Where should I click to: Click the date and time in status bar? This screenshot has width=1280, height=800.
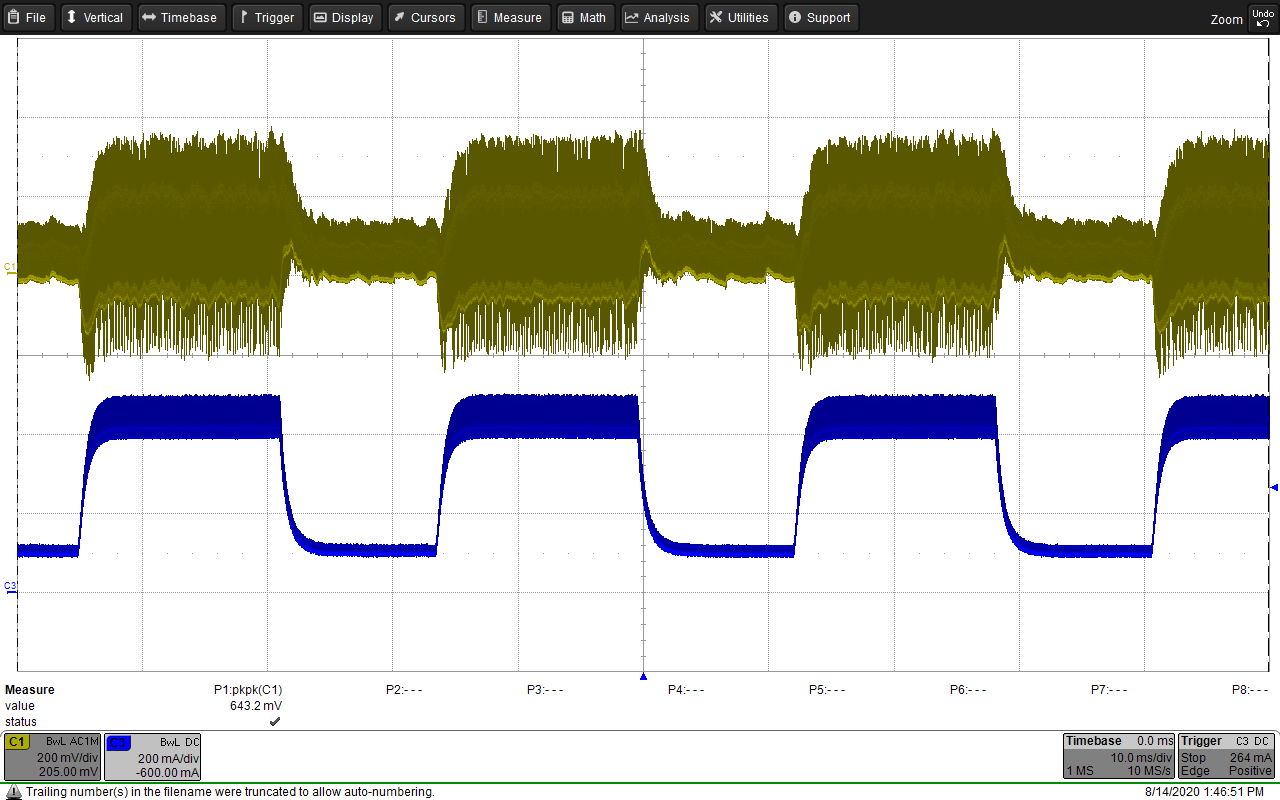(x=1204, y=792)
